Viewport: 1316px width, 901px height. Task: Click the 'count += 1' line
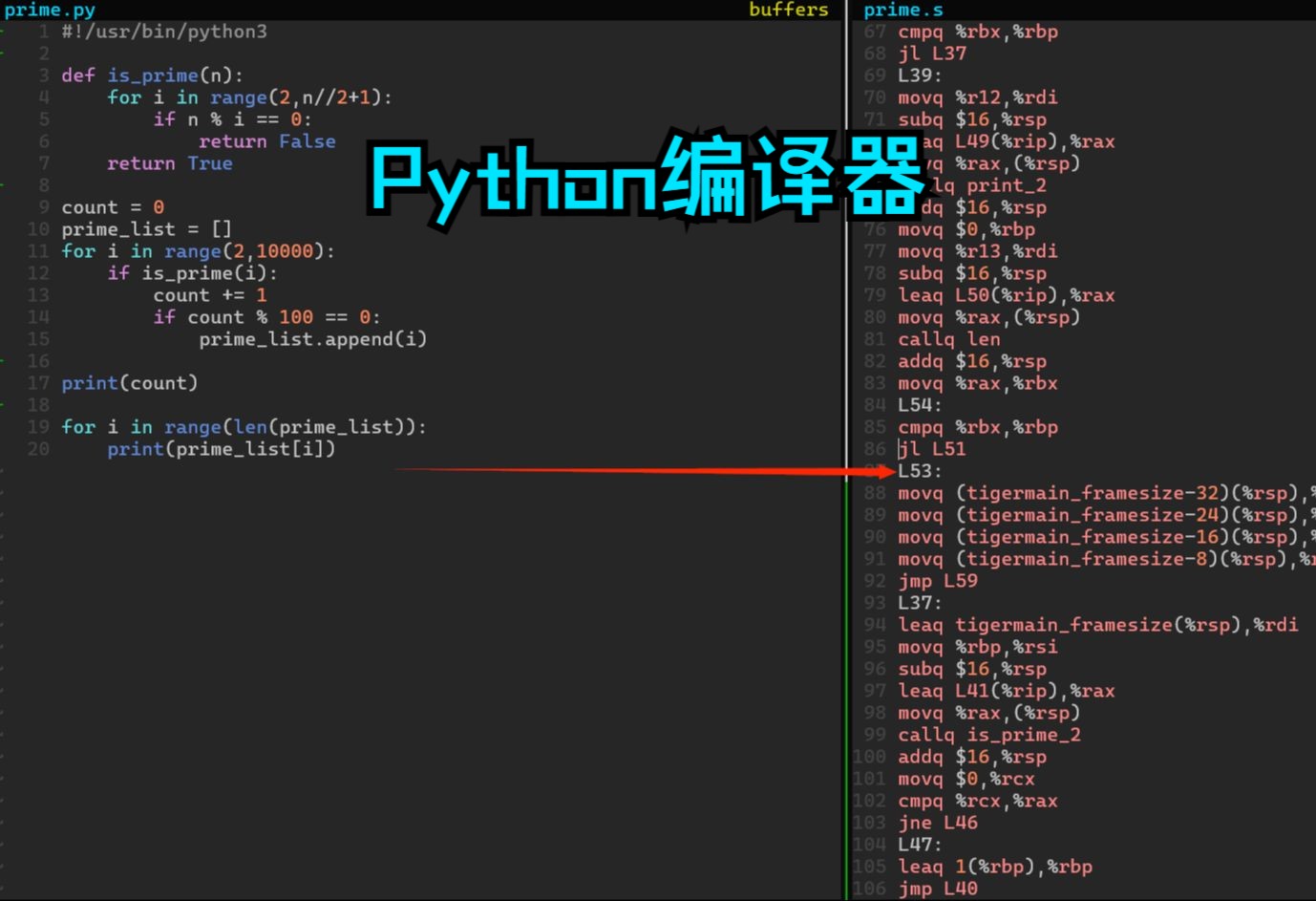(210, 295)
